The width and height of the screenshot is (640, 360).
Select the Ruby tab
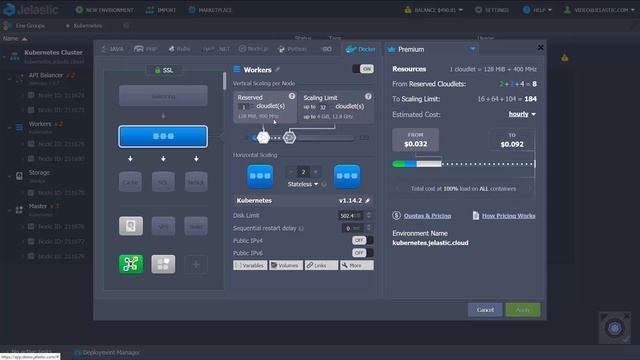point(180,49)
